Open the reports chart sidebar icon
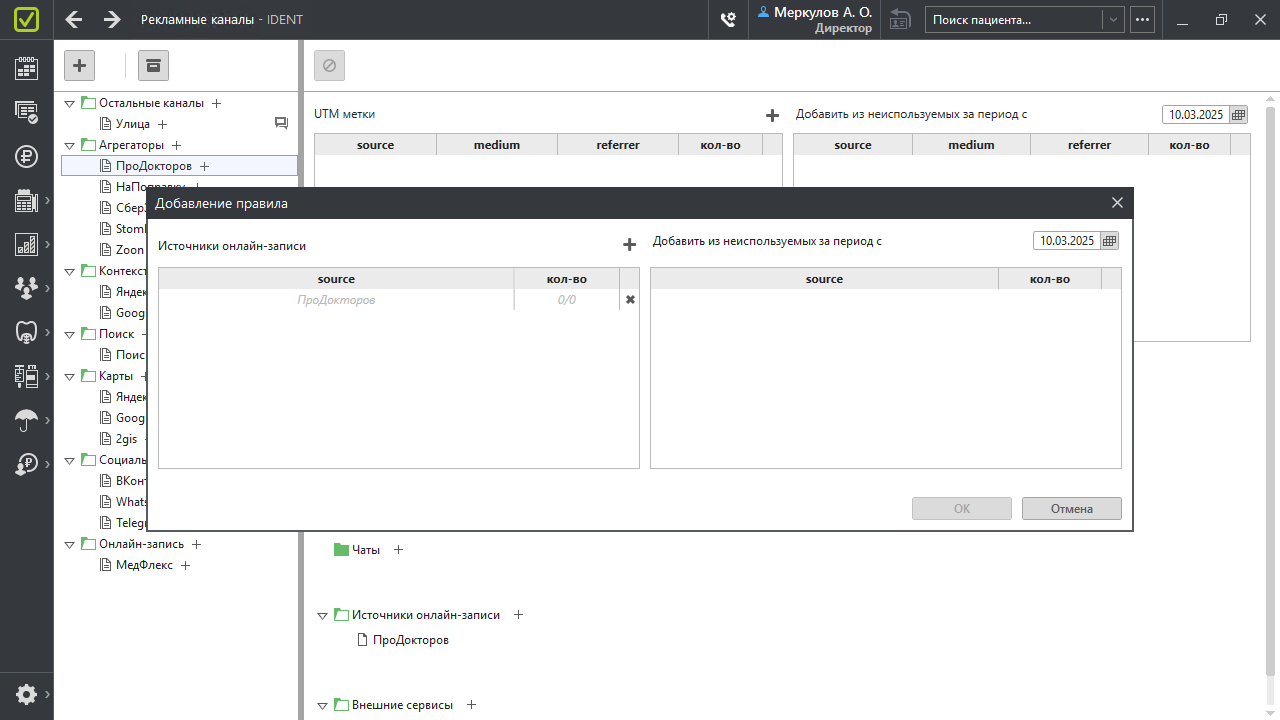1280x720 pixels. pyautogui.click(x=27, y=244)
